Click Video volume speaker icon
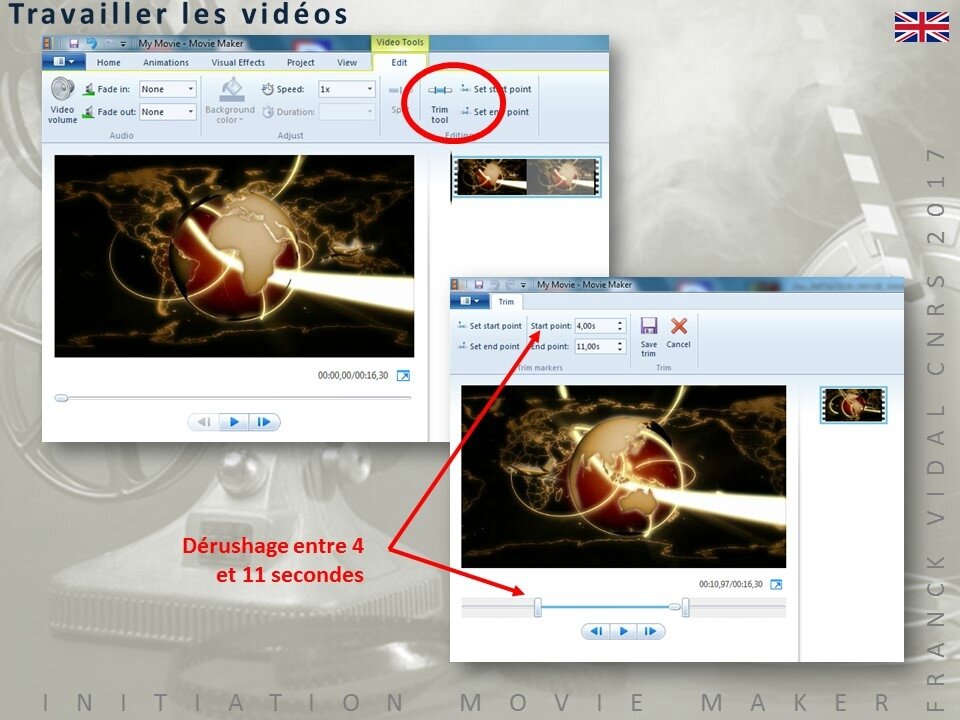The image size is (960, 720). 62,89
